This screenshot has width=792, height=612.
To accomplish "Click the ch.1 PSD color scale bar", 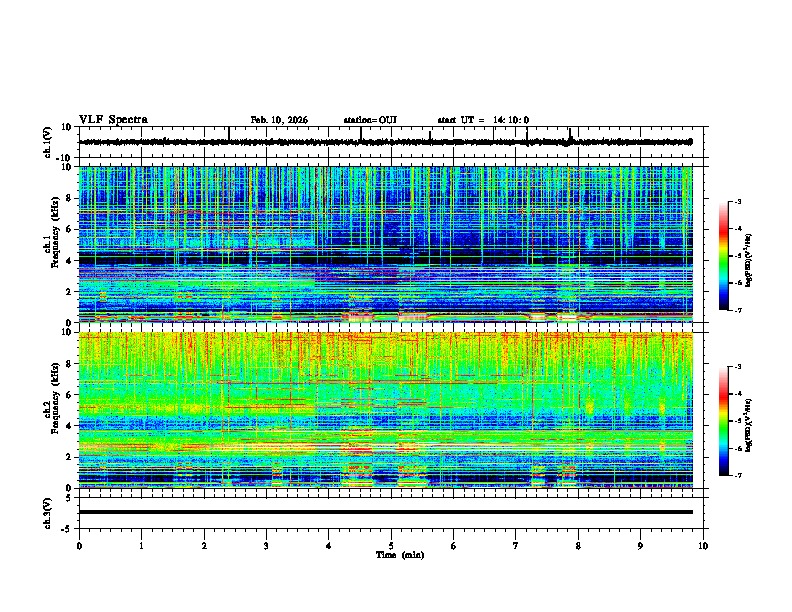I will 724,256.
